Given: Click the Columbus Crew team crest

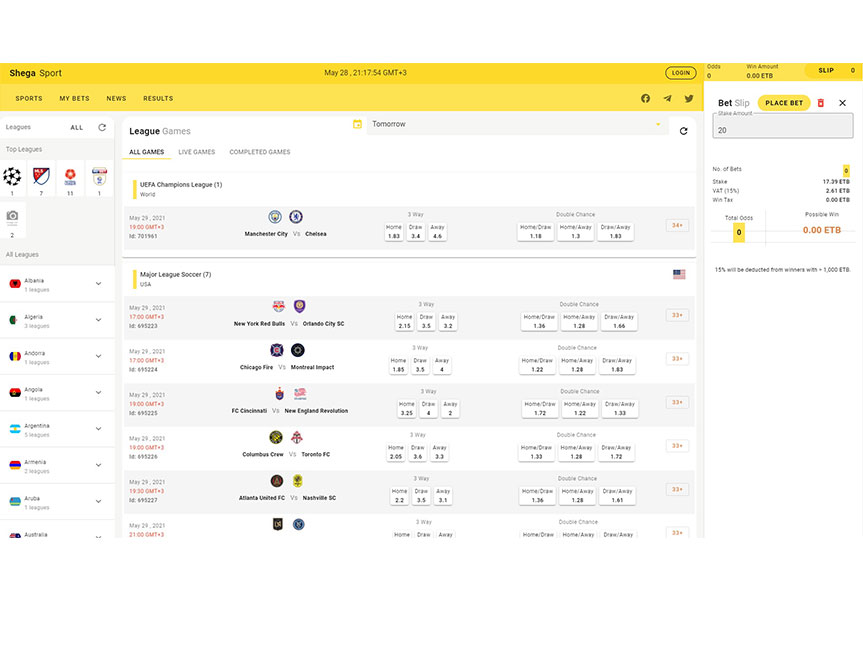Looking at the screenshot, I should coord(276,437).
